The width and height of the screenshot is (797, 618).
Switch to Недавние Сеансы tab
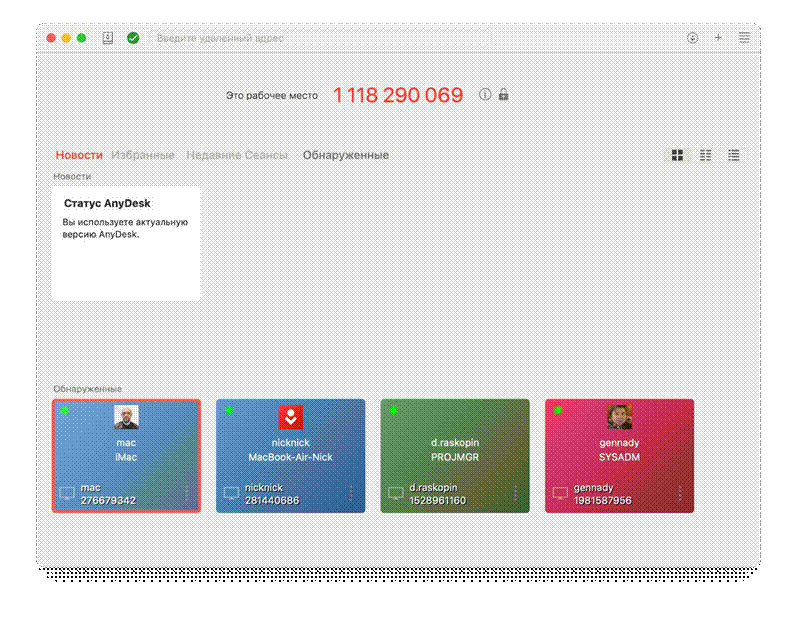pos(237,155)
